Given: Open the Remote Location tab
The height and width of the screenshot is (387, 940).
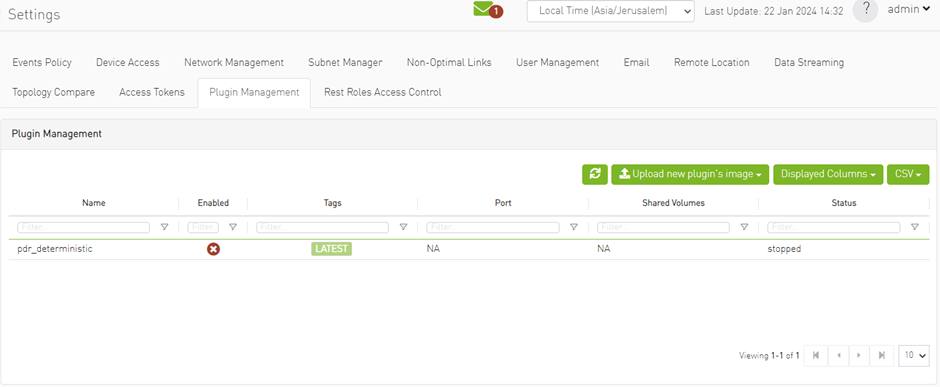Looking at the screenshot, I should click(x=712, y=62).
